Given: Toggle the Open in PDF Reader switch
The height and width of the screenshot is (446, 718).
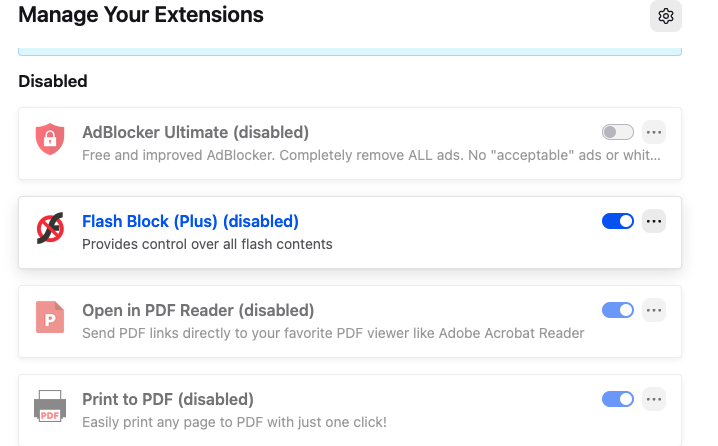Looking at the screenshot, I should [x=617, y=310].
